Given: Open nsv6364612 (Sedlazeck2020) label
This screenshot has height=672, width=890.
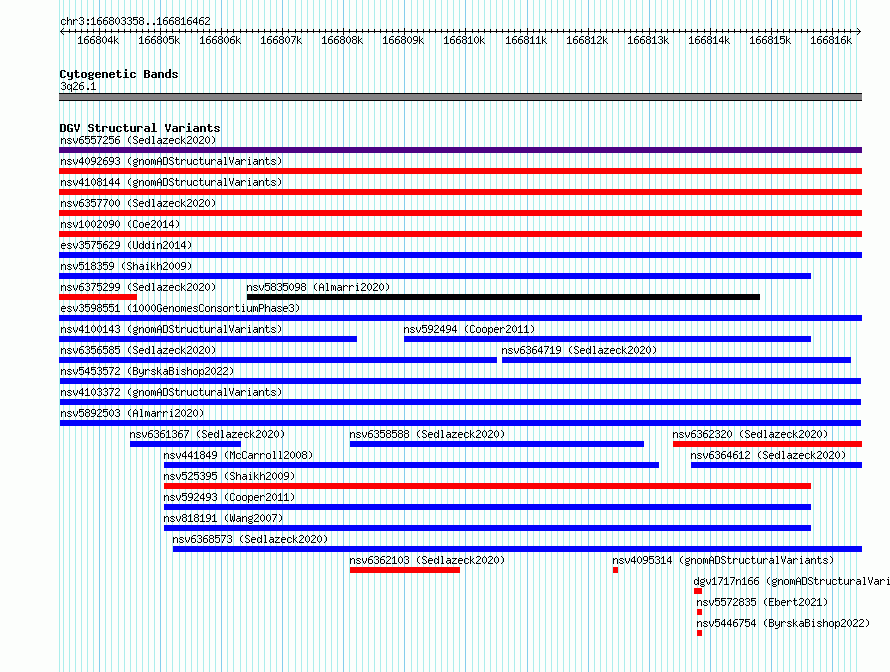Looking at the screenshot, I should pos(768,455).
